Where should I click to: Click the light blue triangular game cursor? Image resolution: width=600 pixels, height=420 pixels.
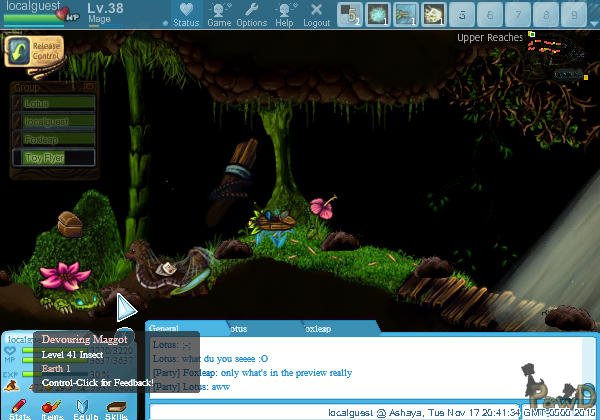click(x=126, y=307)
